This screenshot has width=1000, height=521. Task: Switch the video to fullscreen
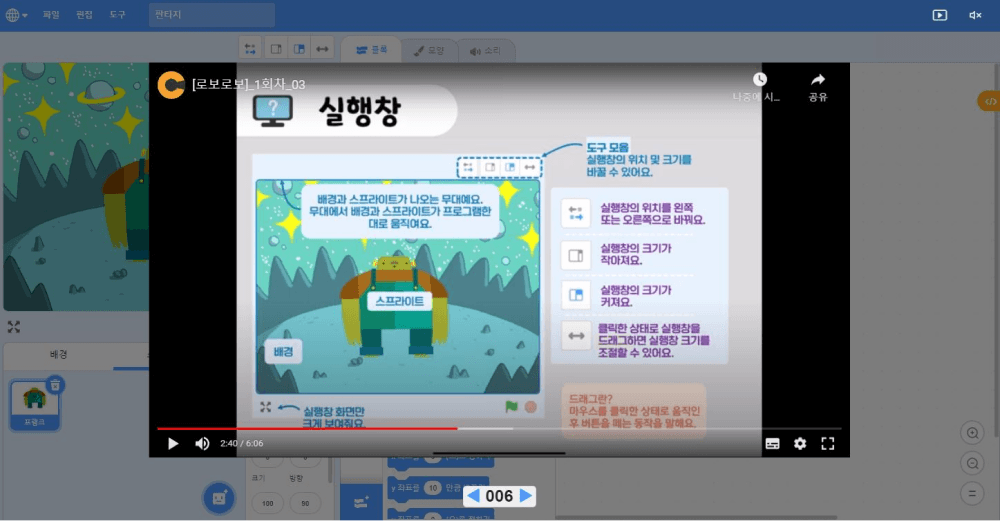tap(828, 443)
